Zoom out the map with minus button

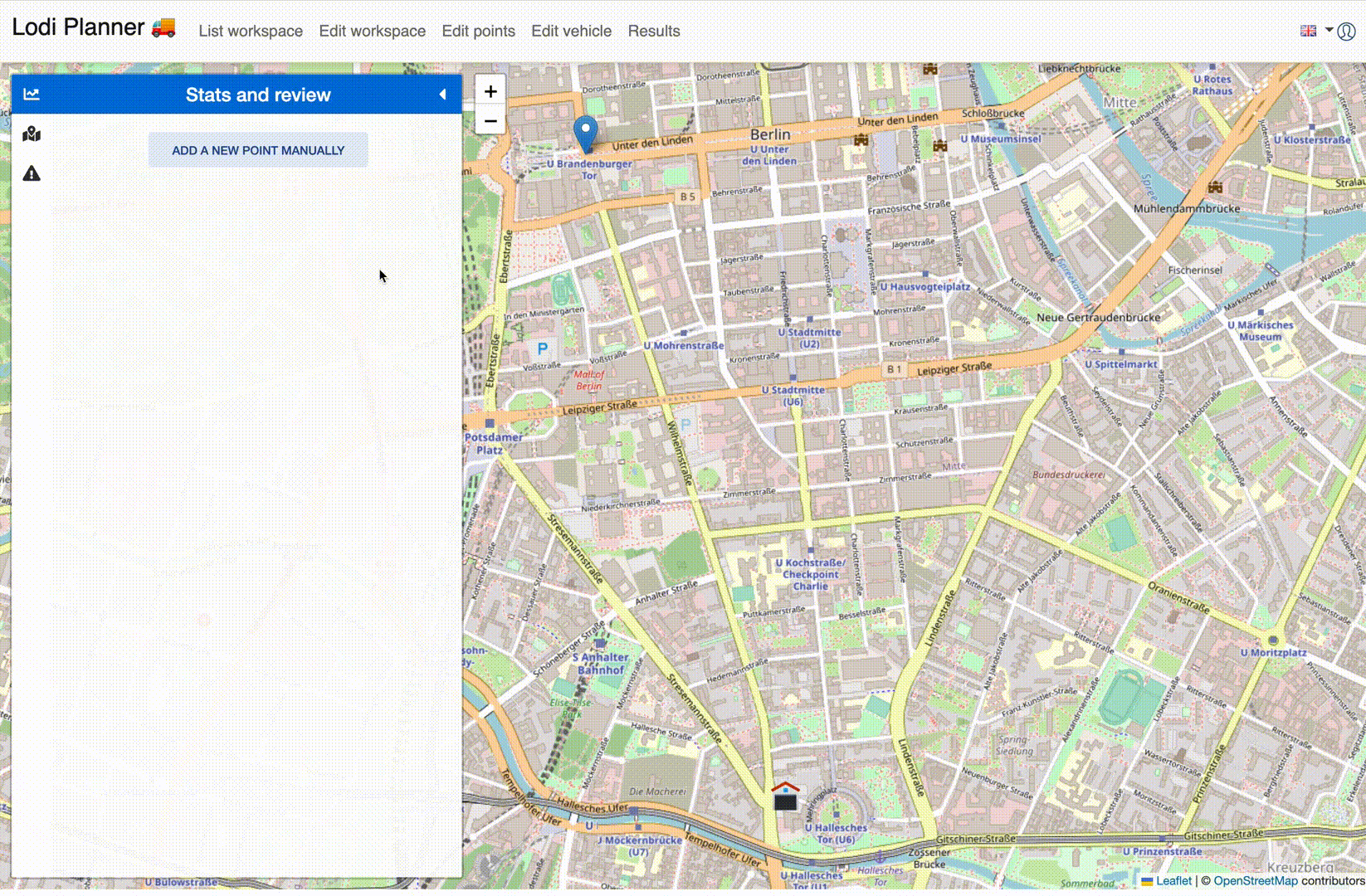(490, 121)
